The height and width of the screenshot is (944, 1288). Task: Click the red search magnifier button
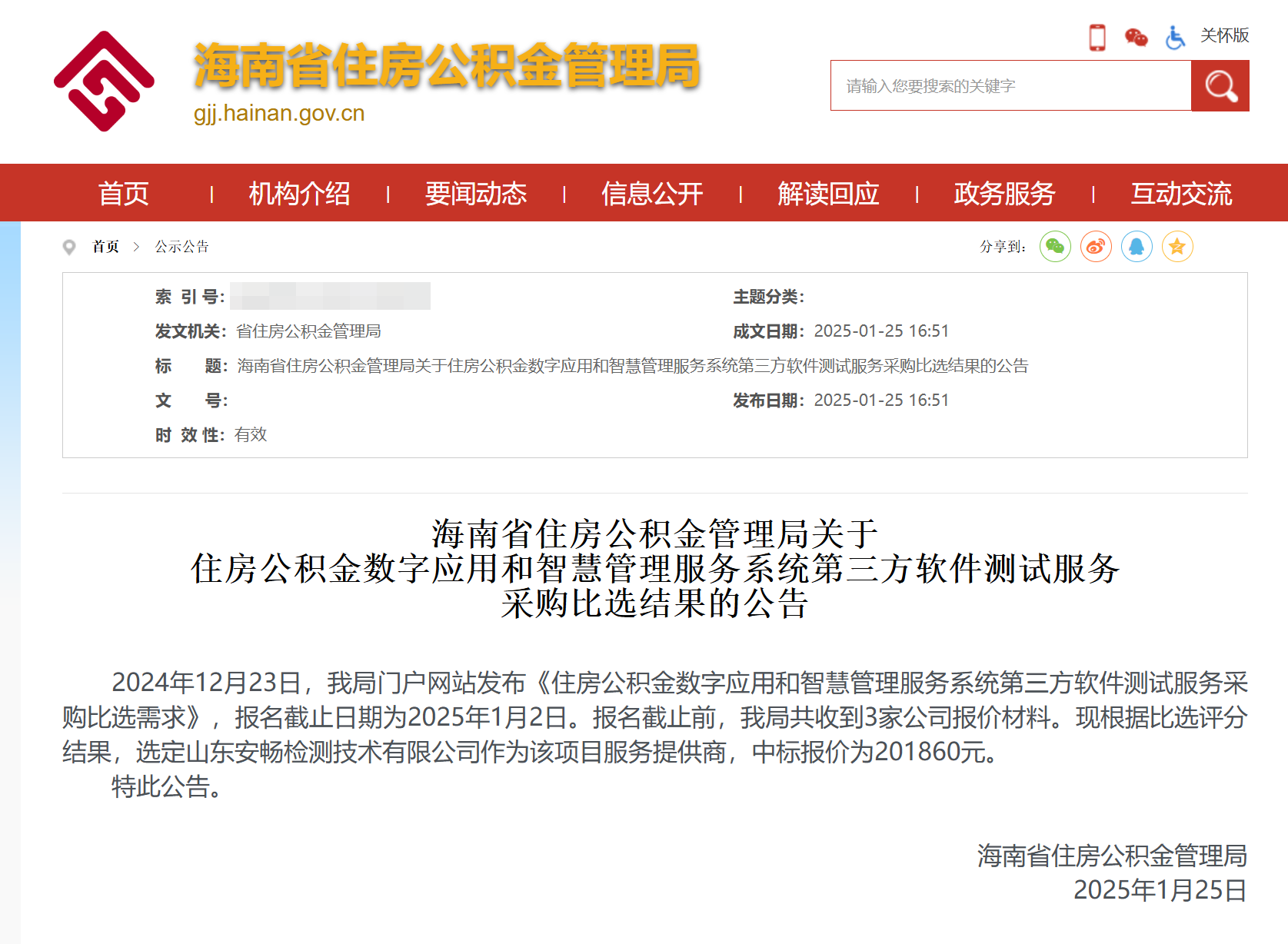(1220, 86)
